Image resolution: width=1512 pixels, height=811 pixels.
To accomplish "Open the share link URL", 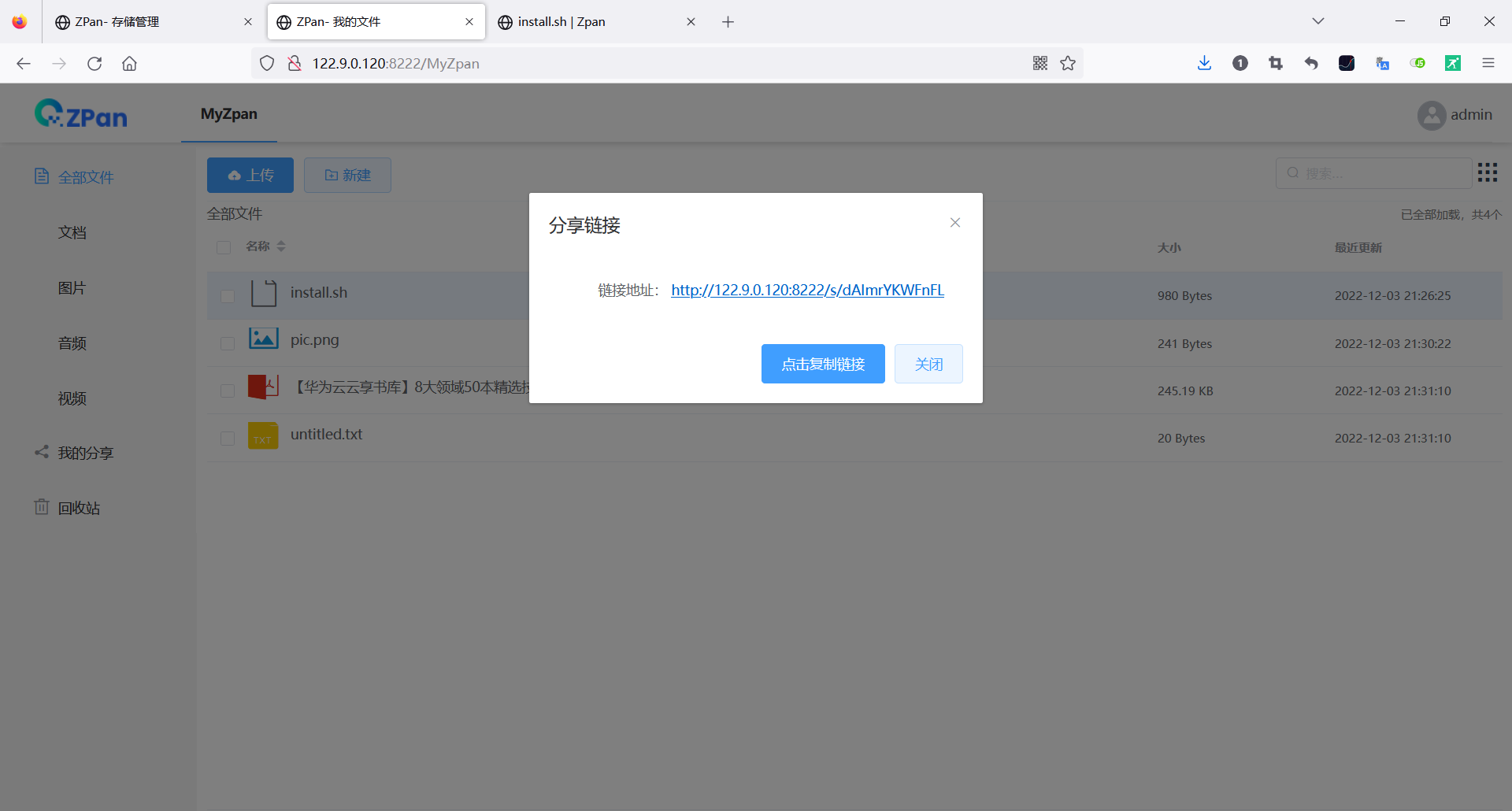I will point(807,290).
